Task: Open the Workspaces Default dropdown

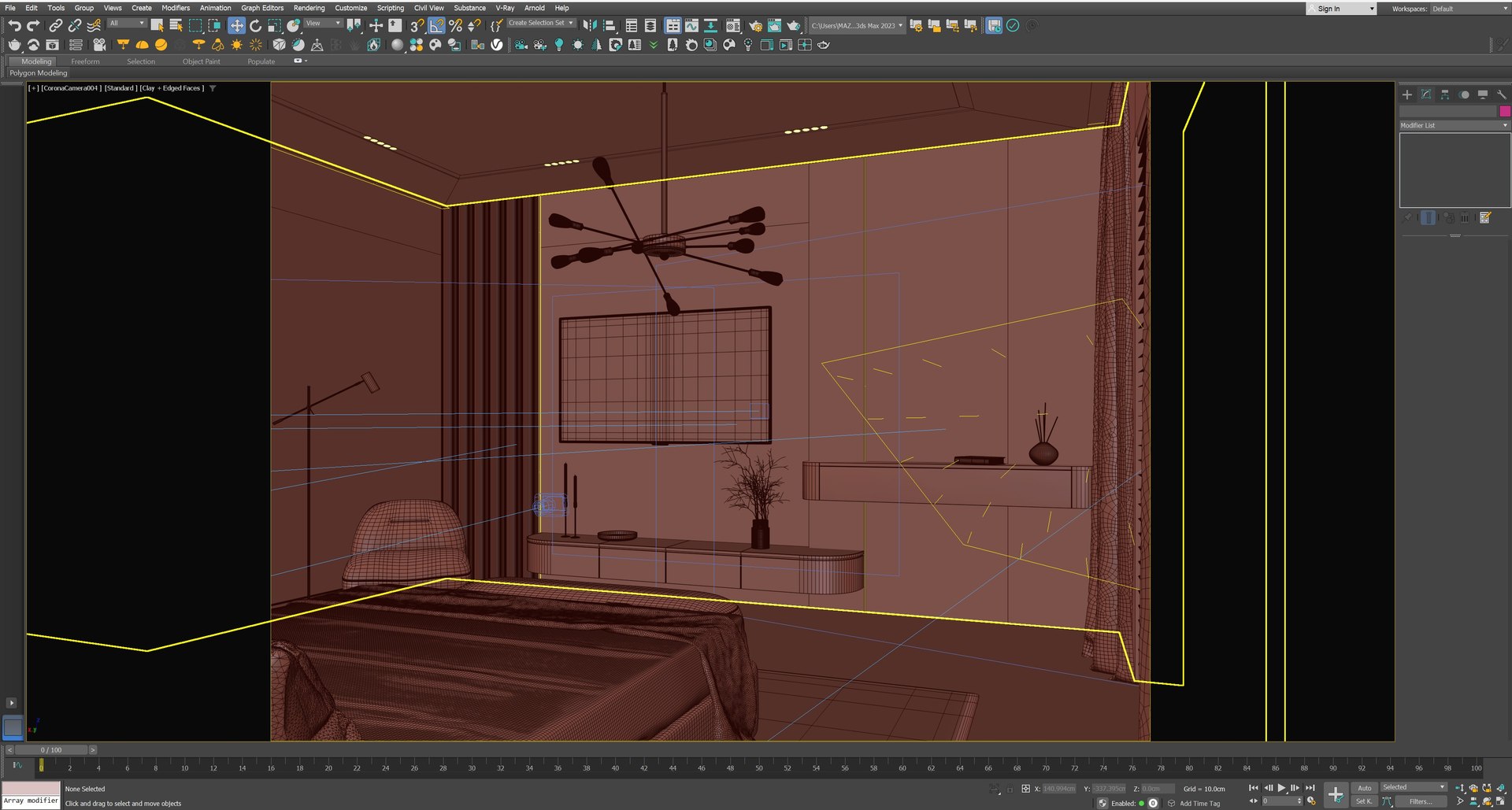Action: [x=1469, y=9]
